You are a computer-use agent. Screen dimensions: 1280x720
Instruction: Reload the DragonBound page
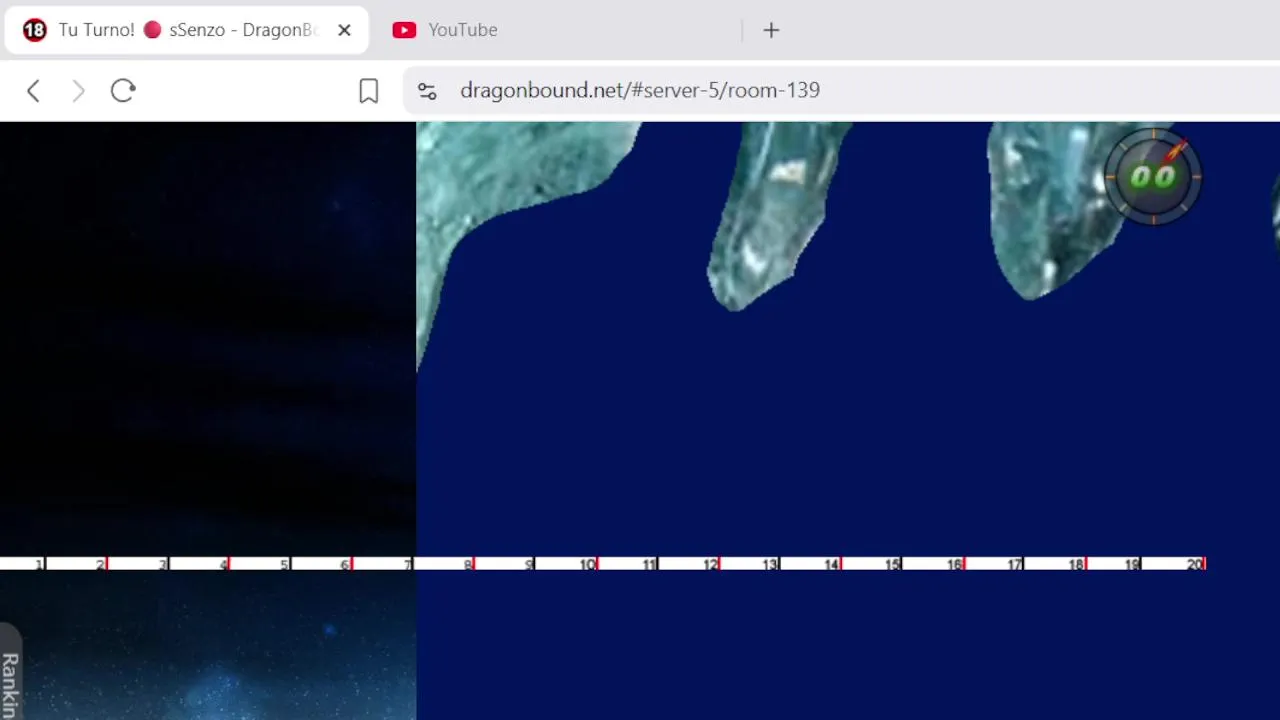coord(123,91)
